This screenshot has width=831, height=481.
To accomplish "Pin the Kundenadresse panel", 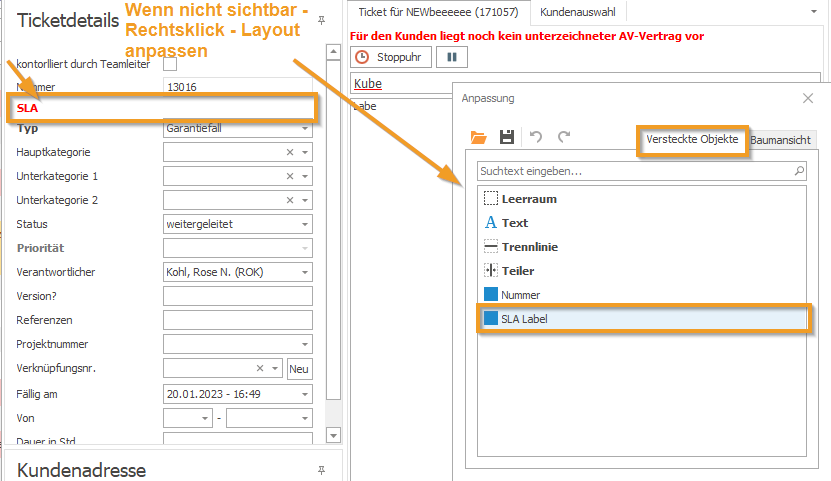I will [x=321, y=468].
